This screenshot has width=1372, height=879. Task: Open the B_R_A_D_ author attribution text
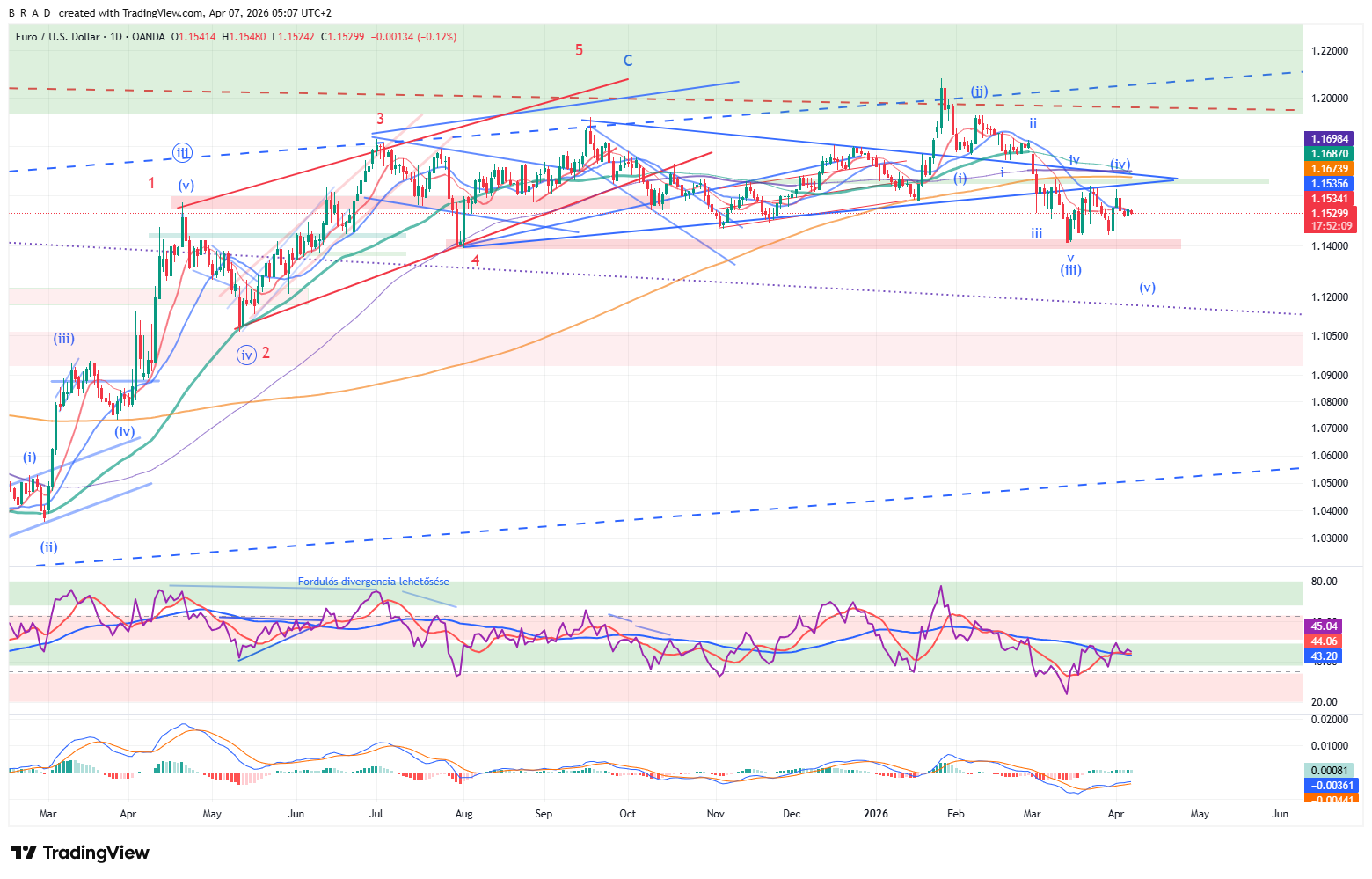pyautogui.click(x=32, y=13)
